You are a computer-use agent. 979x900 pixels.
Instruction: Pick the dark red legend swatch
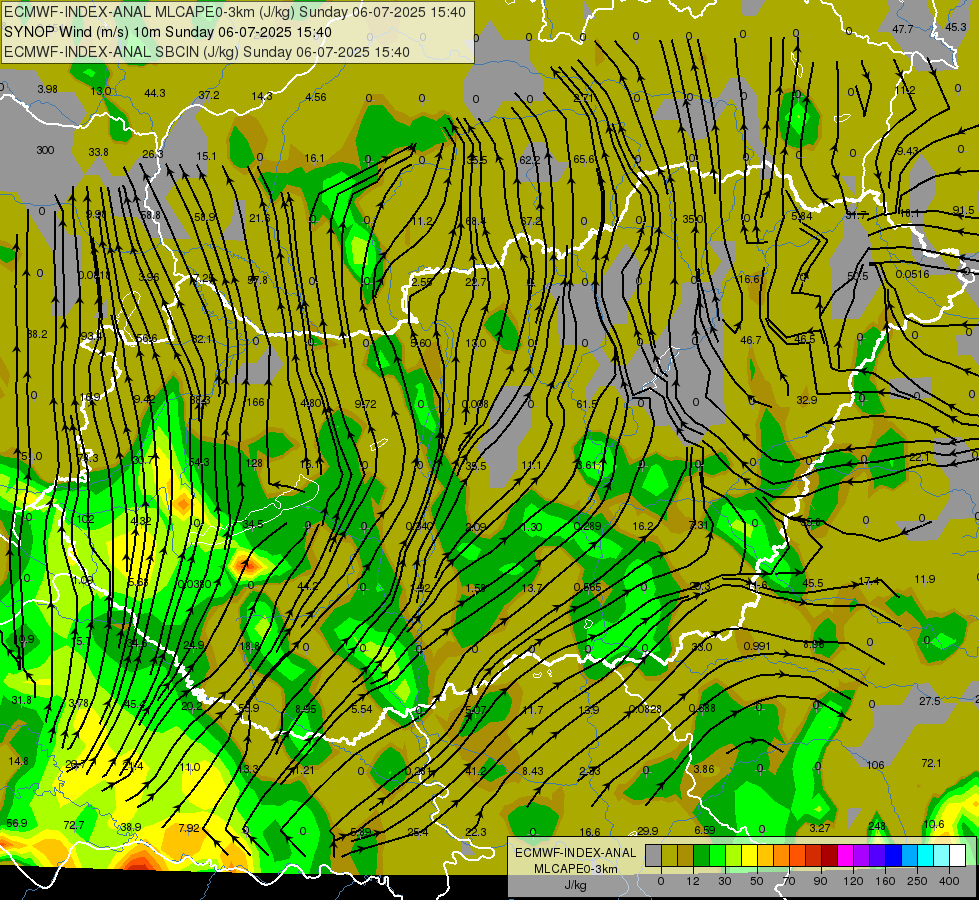coord(829,855)
